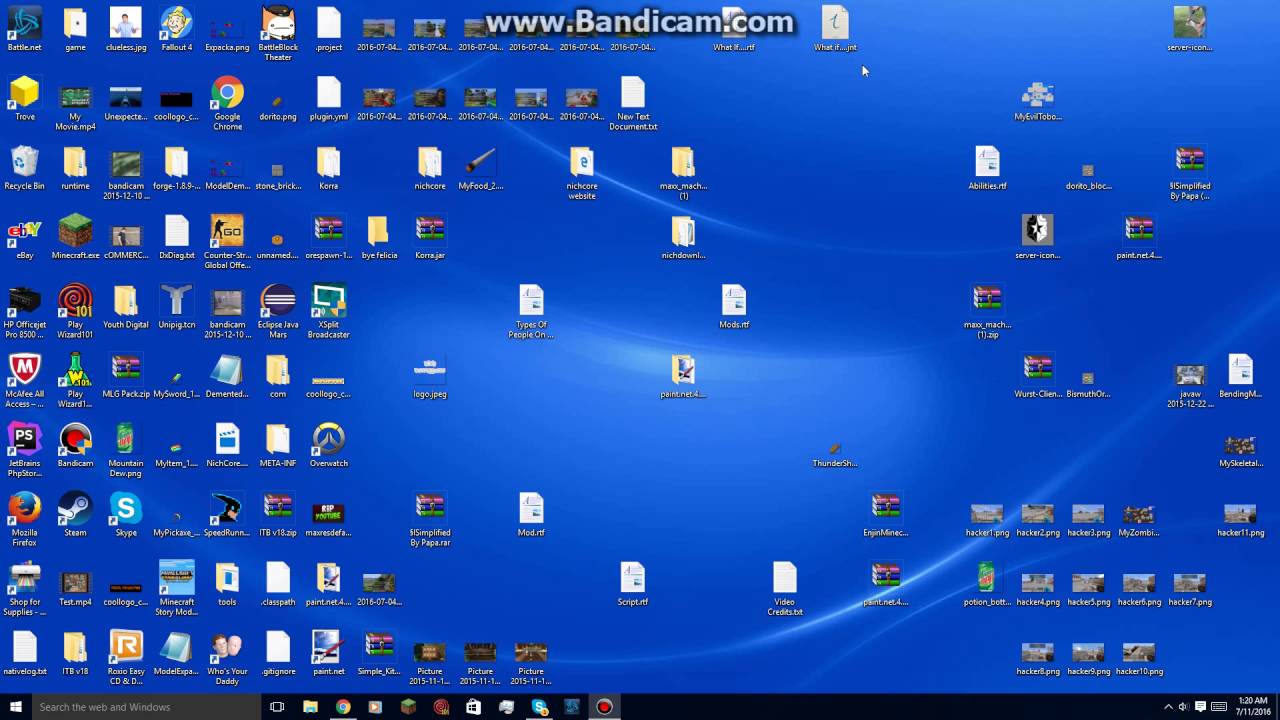
Task: Select the Roxio Easy CD icon
Action: (126, 657)
